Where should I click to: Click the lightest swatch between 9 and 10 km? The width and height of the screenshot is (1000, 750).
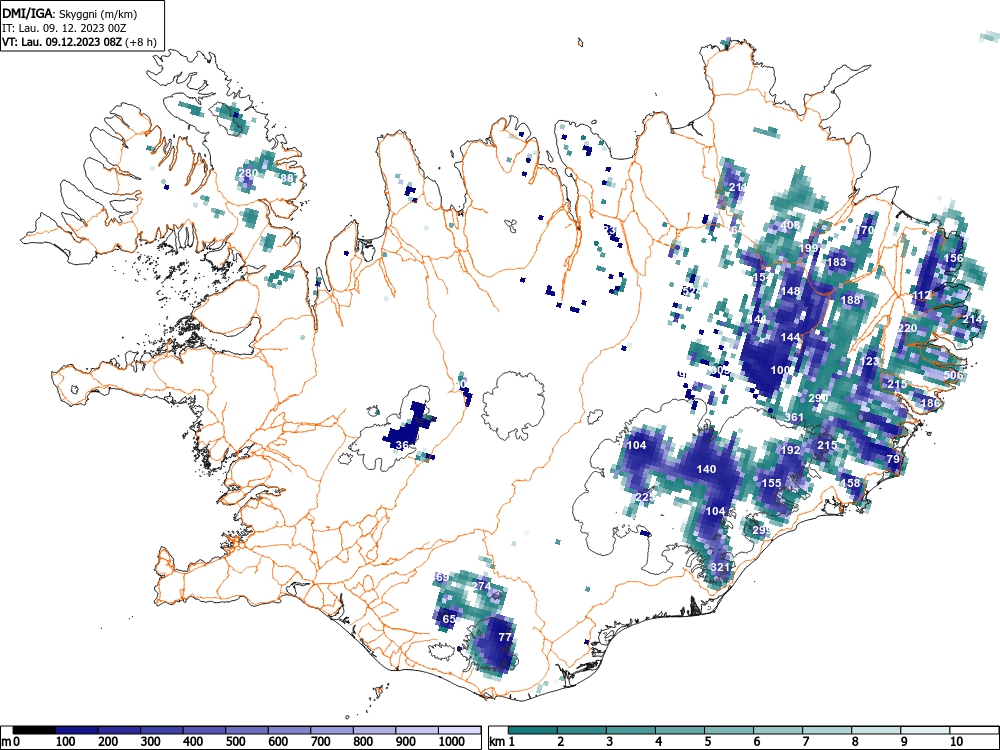point(925,730)
